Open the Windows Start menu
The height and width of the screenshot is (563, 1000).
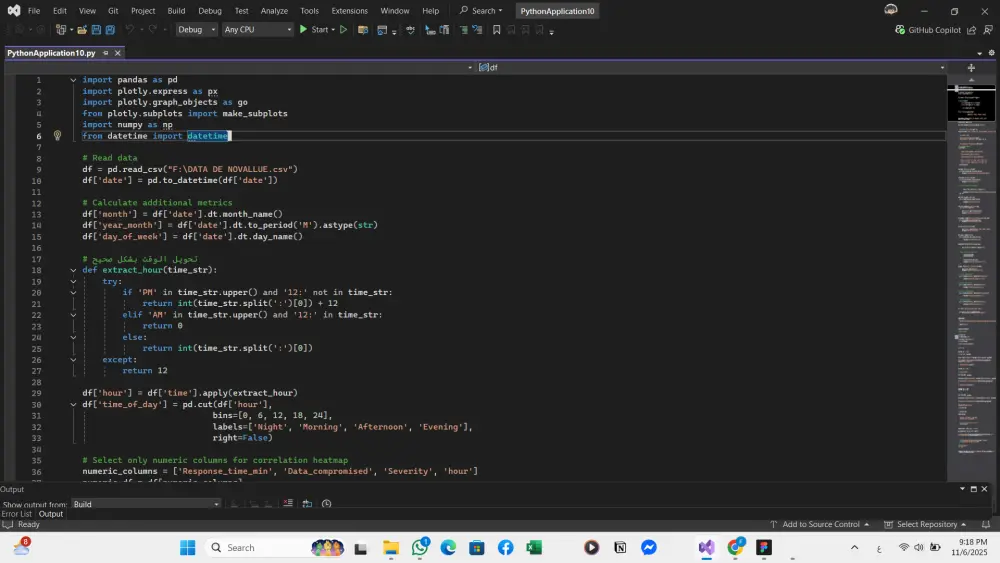point(188,548)
